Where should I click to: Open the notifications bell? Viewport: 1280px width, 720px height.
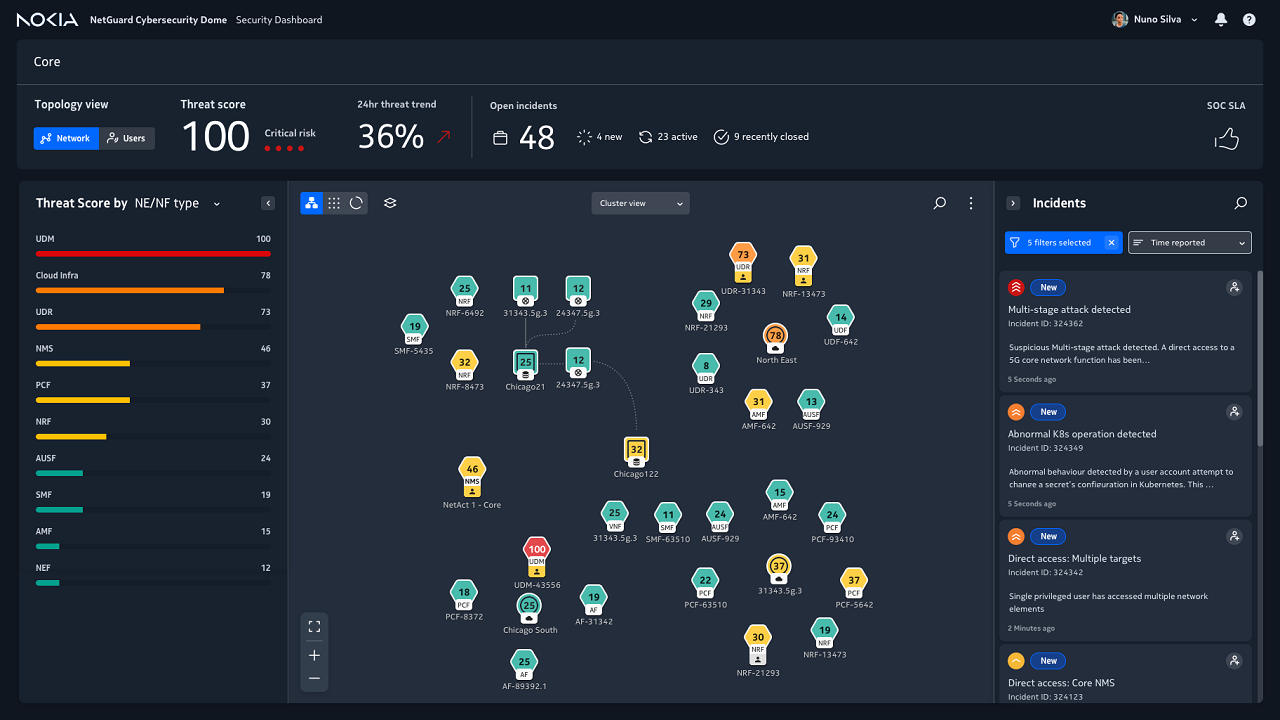click(1221, 20)
